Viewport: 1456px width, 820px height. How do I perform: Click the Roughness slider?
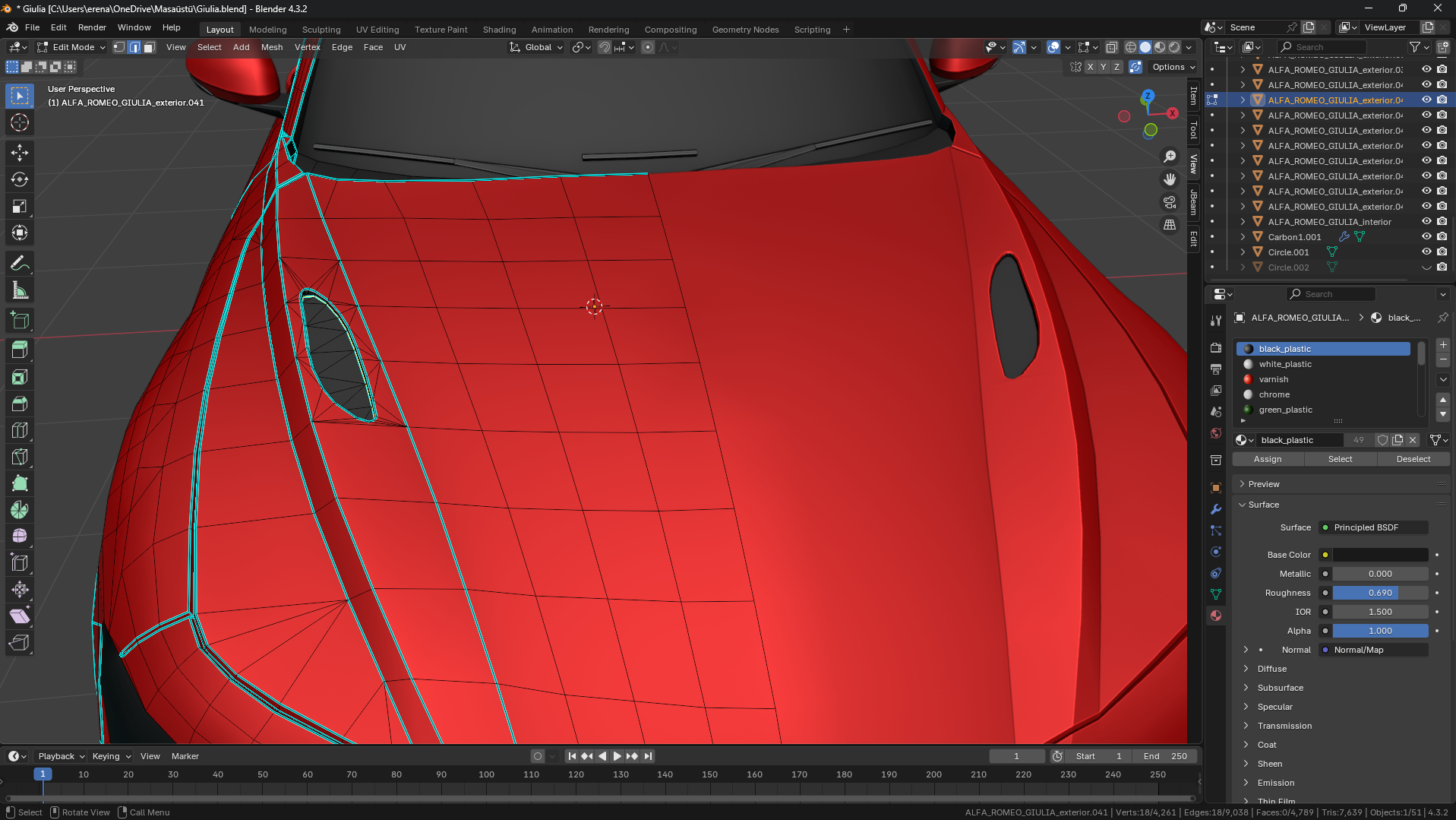tap(1380, 593)
